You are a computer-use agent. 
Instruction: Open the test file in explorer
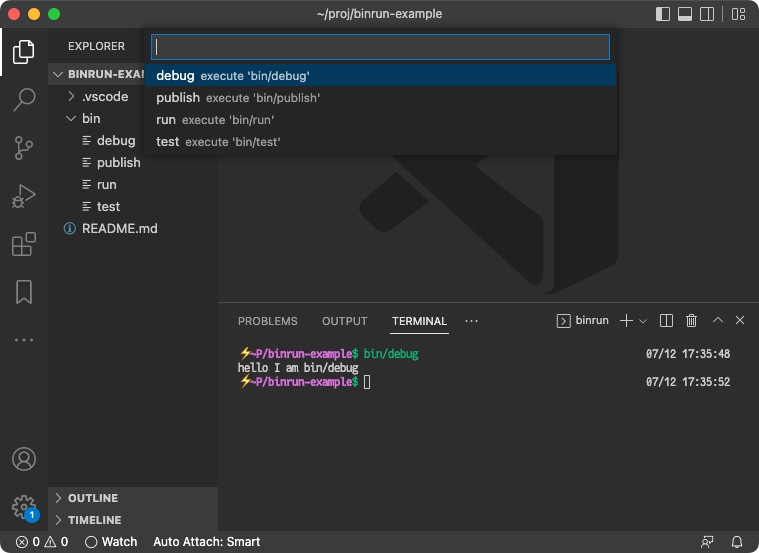101,207
